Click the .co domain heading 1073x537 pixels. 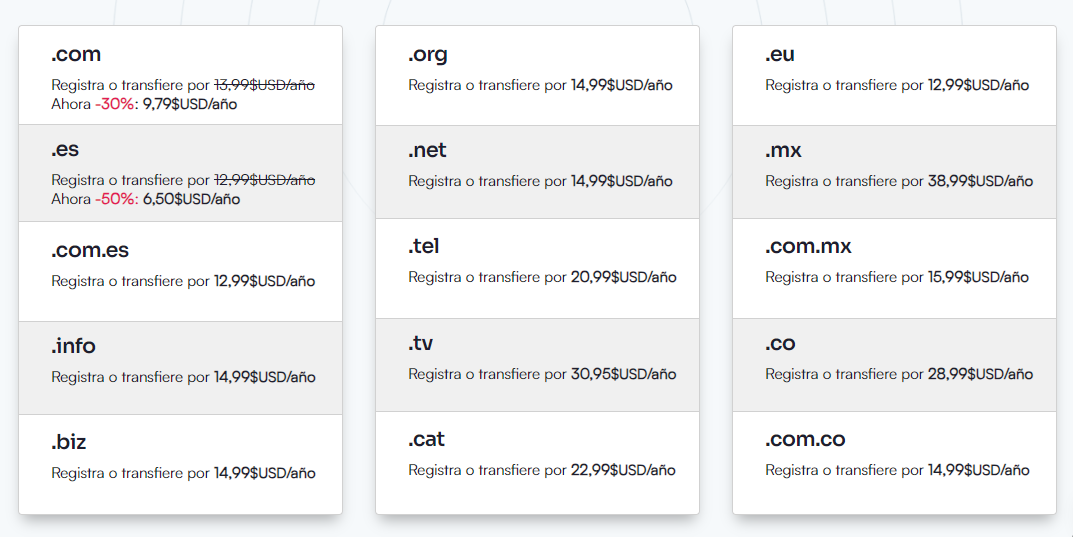[780, 343]
